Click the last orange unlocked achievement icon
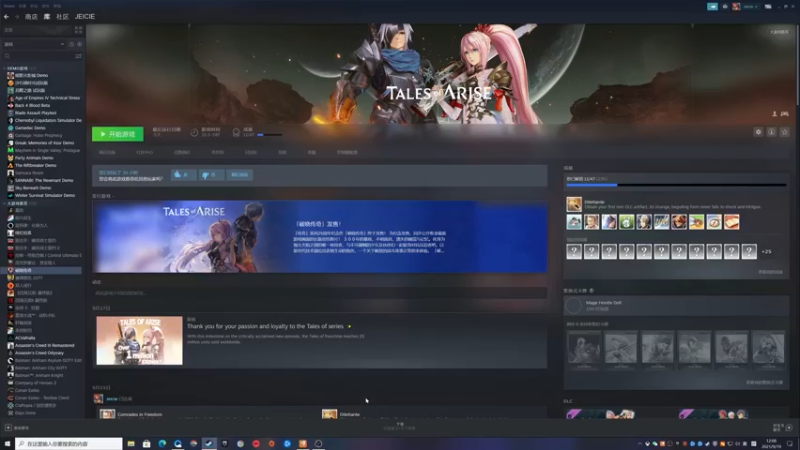The height and width of the screenshot is (450, 800). pyautogui.click(x=731, y=222)
